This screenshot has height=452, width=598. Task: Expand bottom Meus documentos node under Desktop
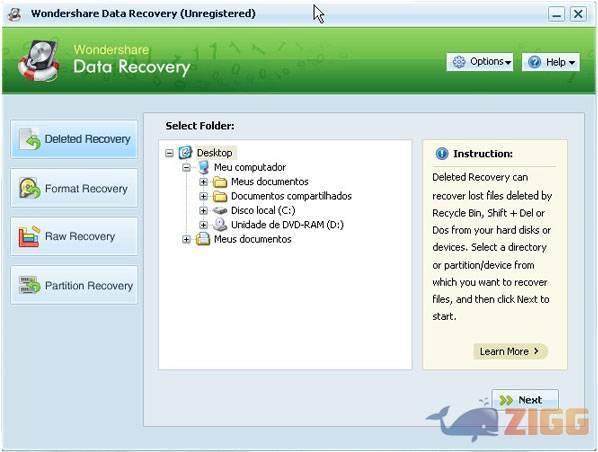tap(186, 240)
